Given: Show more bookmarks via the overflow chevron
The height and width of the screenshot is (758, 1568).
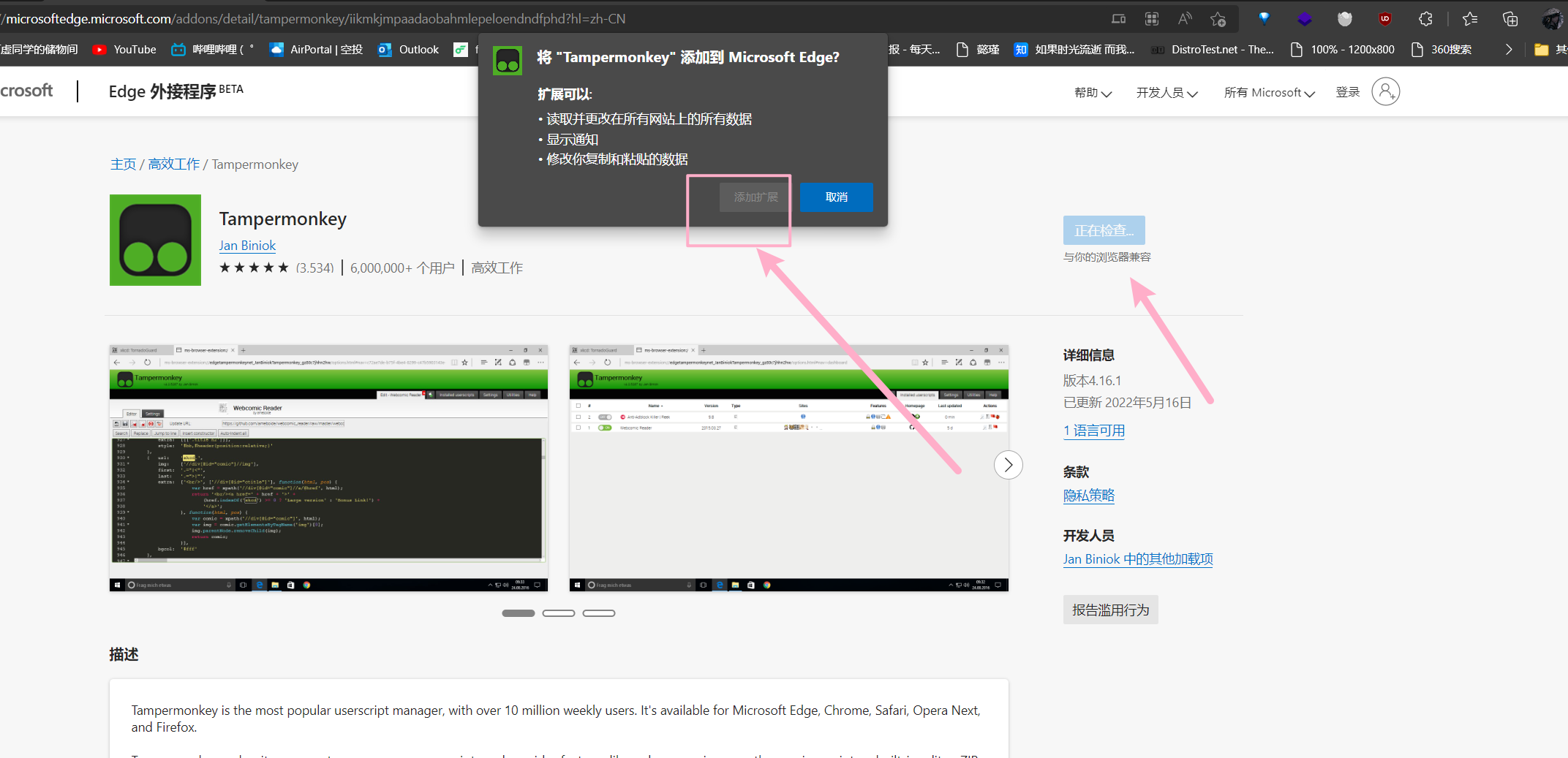Looking at the screenshot, I should coord(1508,50).
